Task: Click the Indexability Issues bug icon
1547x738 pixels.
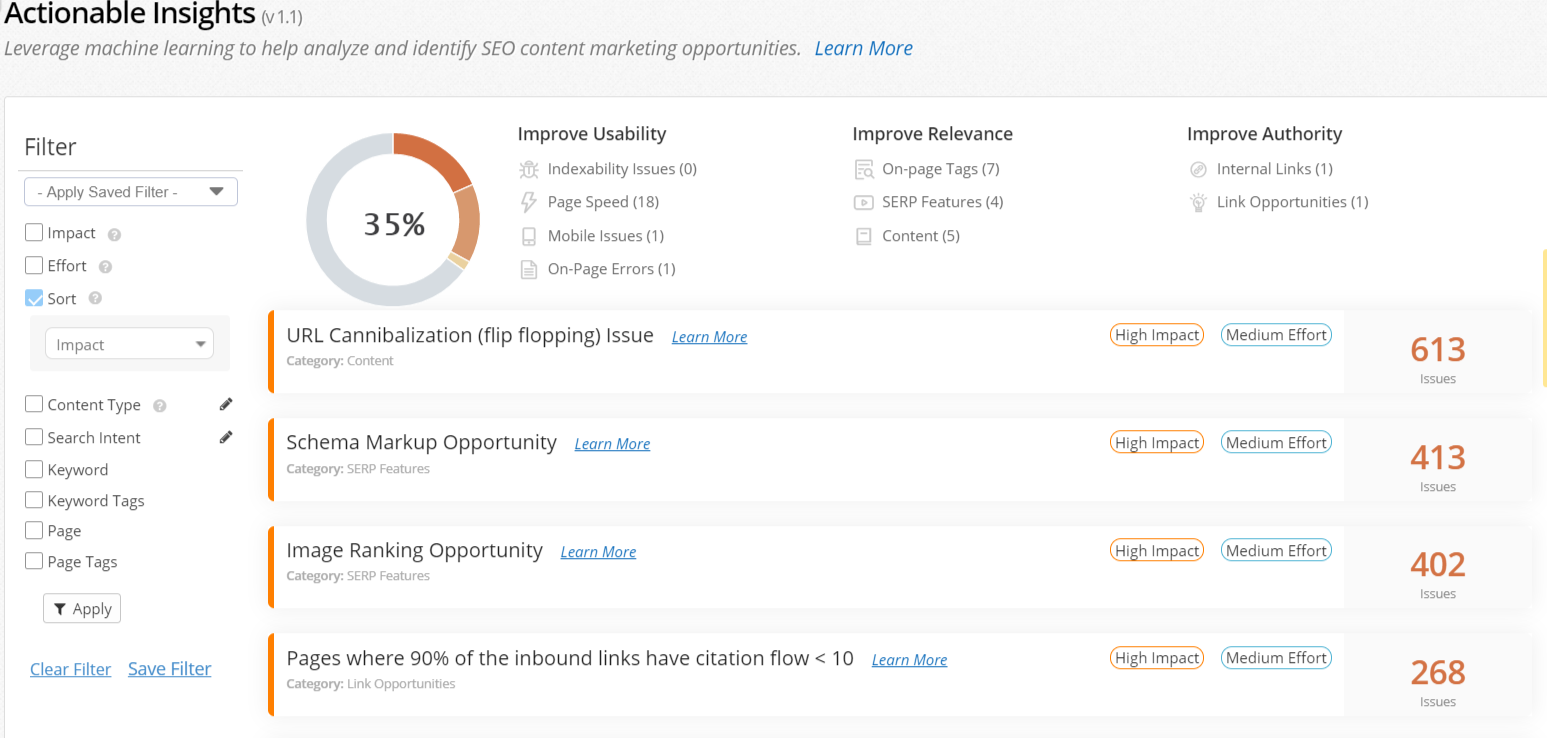Action: 529,169
